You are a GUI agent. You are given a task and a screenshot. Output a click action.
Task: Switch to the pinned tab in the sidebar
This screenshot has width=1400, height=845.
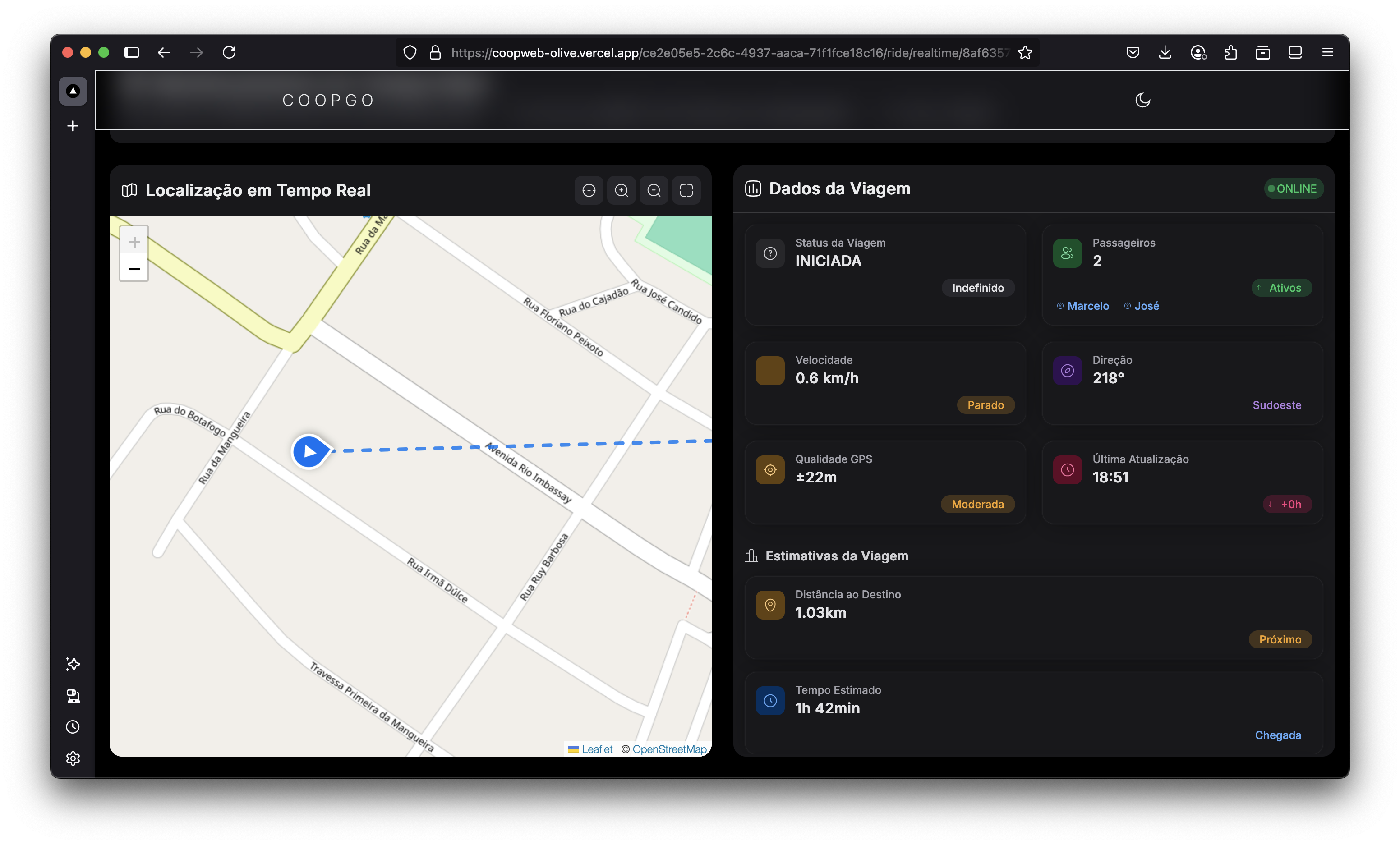click(73, 91)
